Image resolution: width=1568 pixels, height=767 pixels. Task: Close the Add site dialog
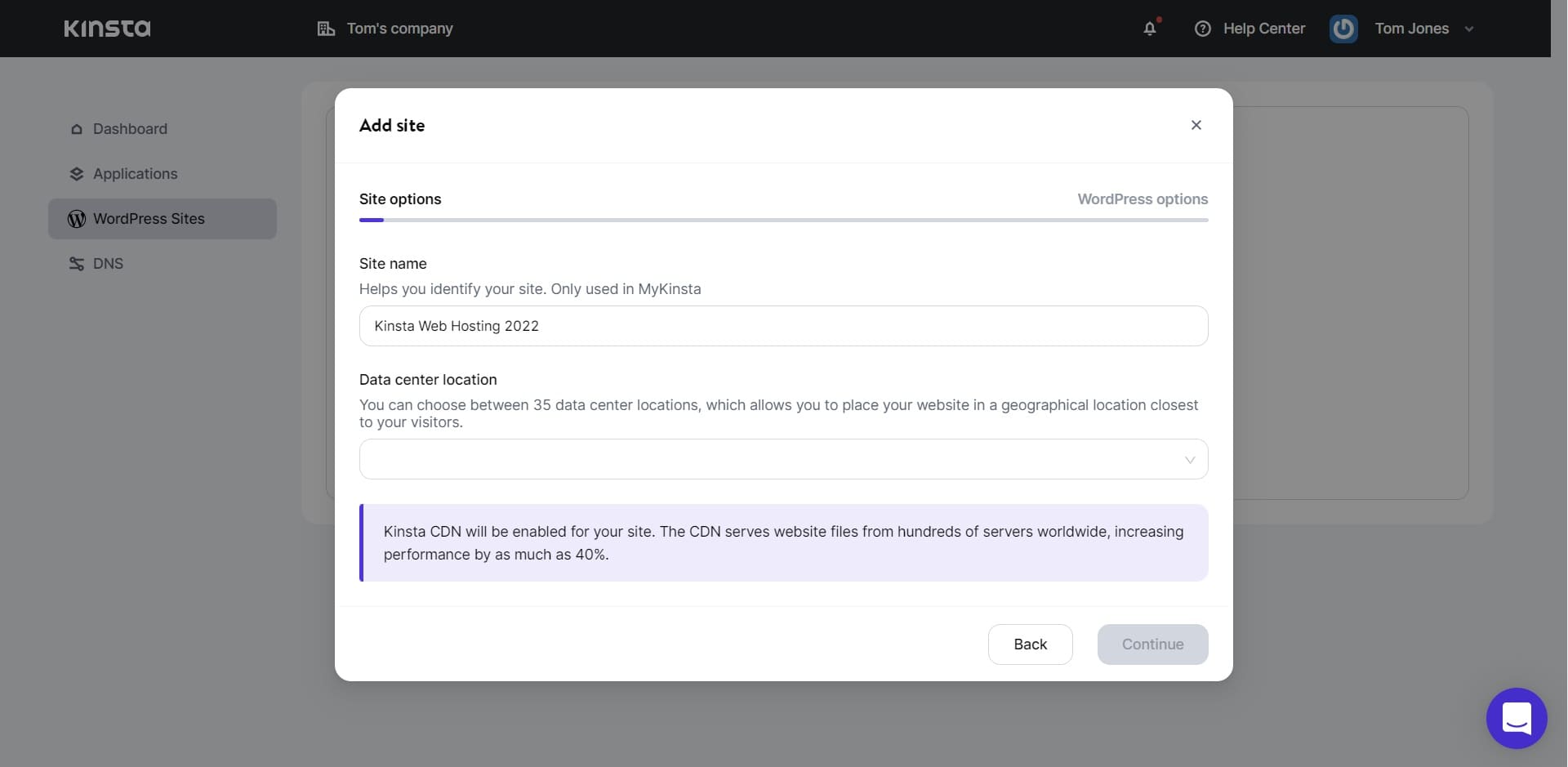(1196, 125)
